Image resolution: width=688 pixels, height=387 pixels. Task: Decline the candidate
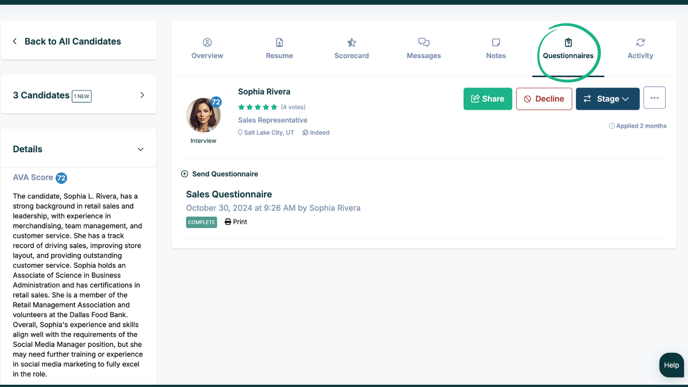[x=544, y=99]
